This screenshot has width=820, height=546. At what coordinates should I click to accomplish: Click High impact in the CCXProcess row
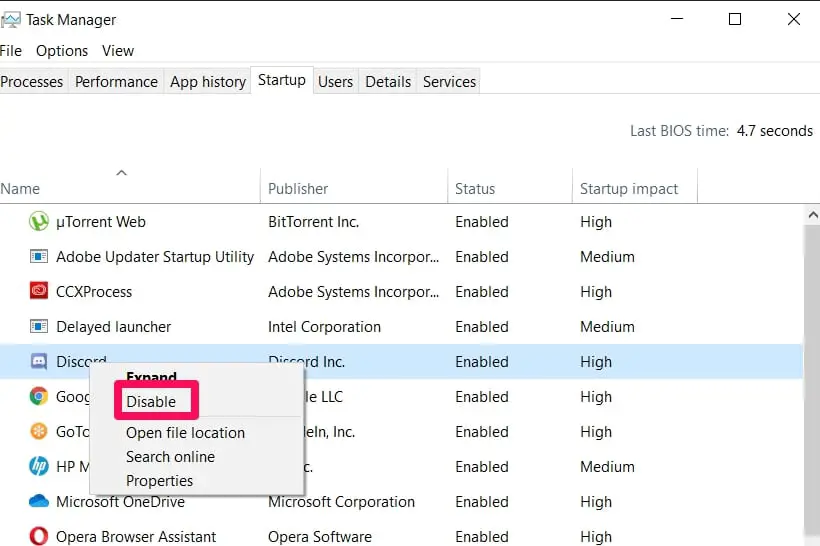pyautogui.click(x=596, y=292)
